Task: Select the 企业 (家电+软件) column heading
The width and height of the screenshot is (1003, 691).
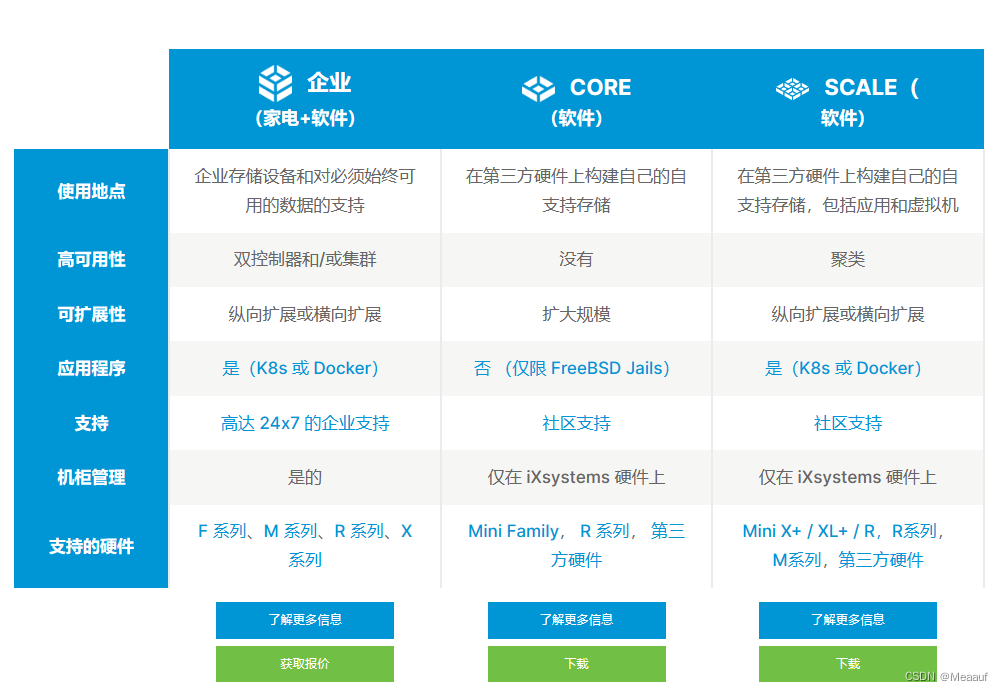Action: coord(305,99)
